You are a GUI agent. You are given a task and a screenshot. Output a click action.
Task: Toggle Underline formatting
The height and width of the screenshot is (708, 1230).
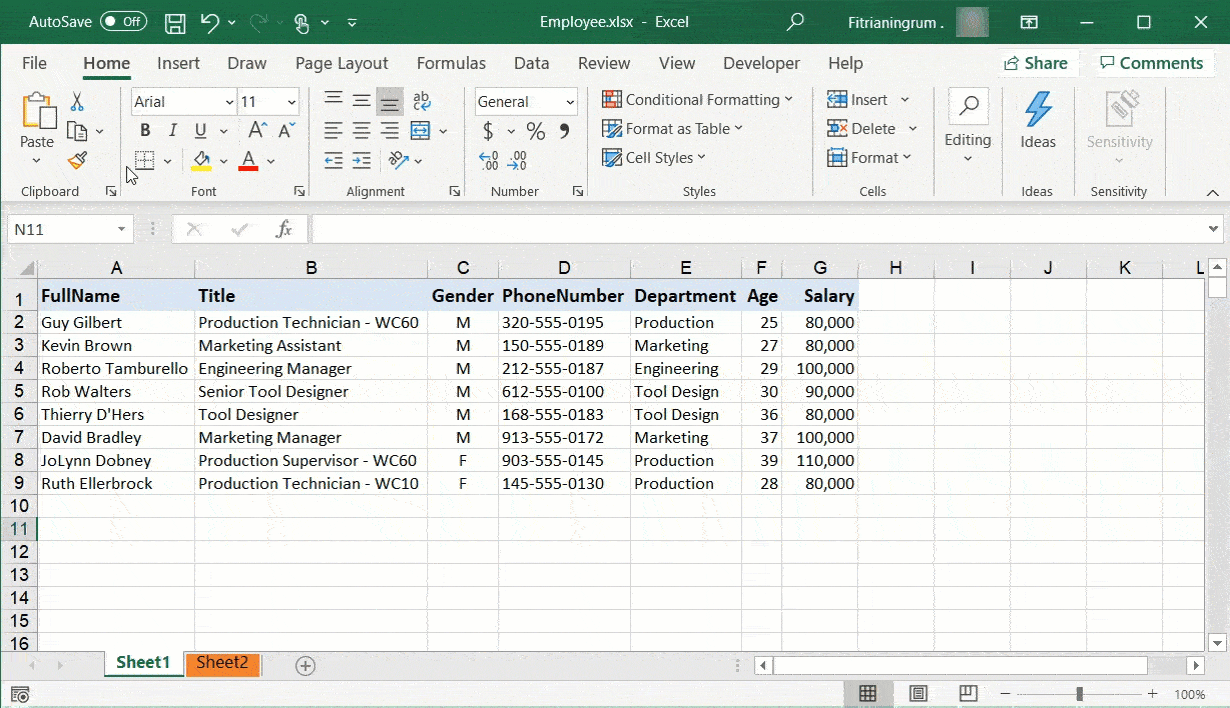pos(200,131)
